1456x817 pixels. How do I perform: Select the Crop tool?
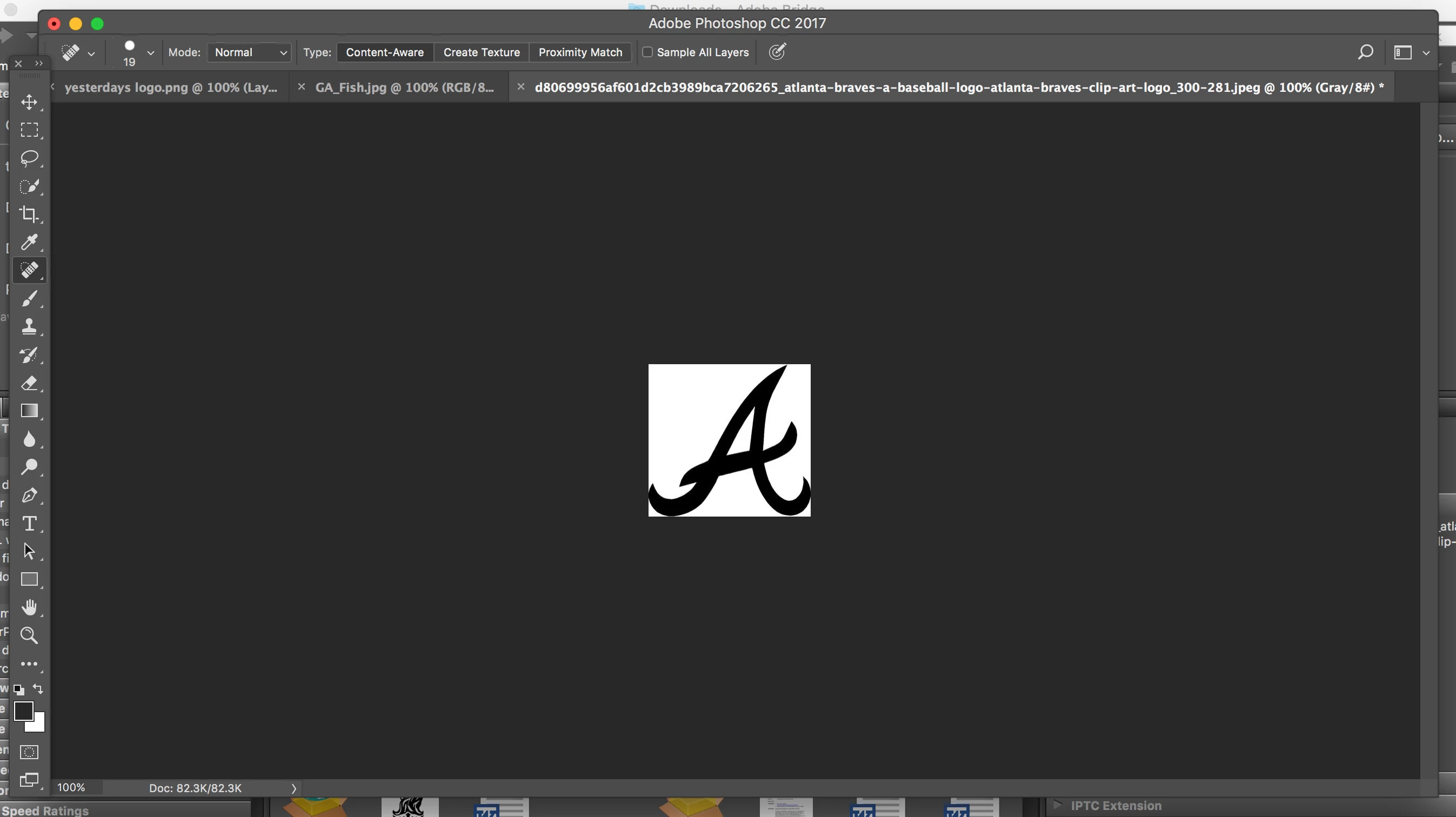(x=29, y=214)
